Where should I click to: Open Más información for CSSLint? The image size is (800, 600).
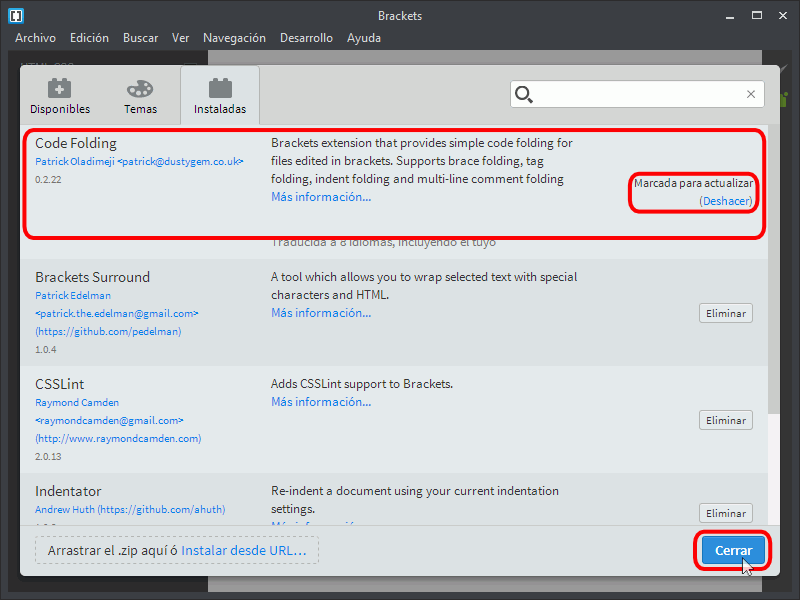321,402
